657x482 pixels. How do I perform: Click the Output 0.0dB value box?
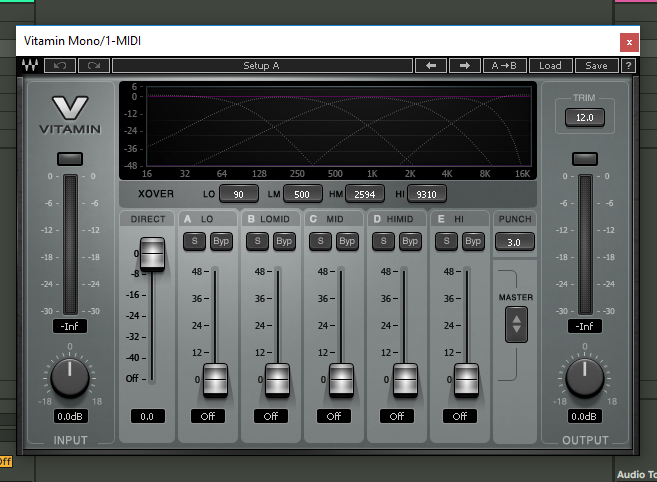[x=584, y=416]
